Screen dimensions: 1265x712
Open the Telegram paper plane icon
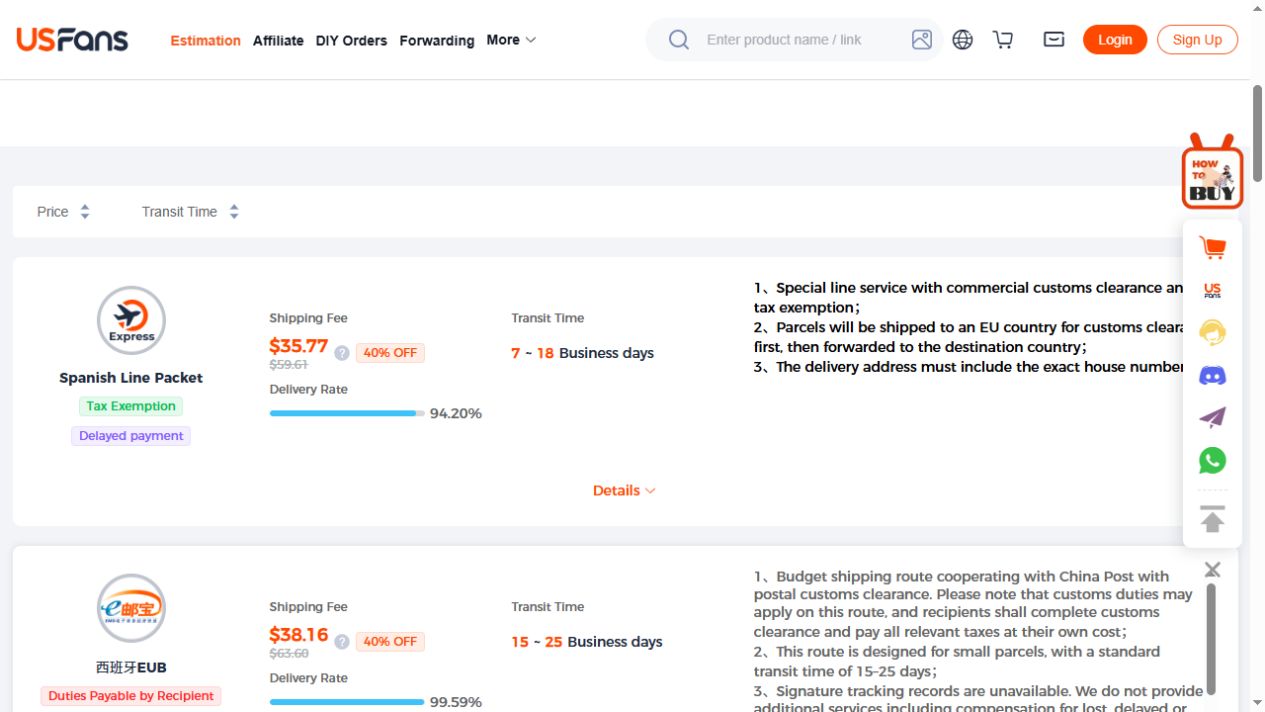[1212, 418]
